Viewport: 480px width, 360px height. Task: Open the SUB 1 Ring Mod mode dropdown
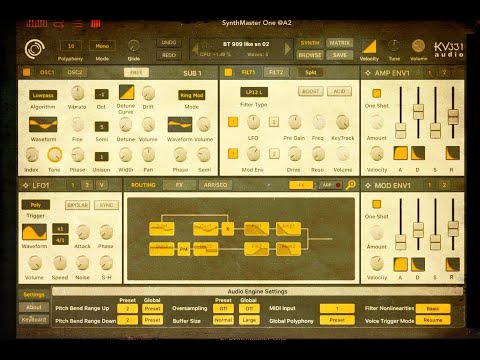pos(192,95)
